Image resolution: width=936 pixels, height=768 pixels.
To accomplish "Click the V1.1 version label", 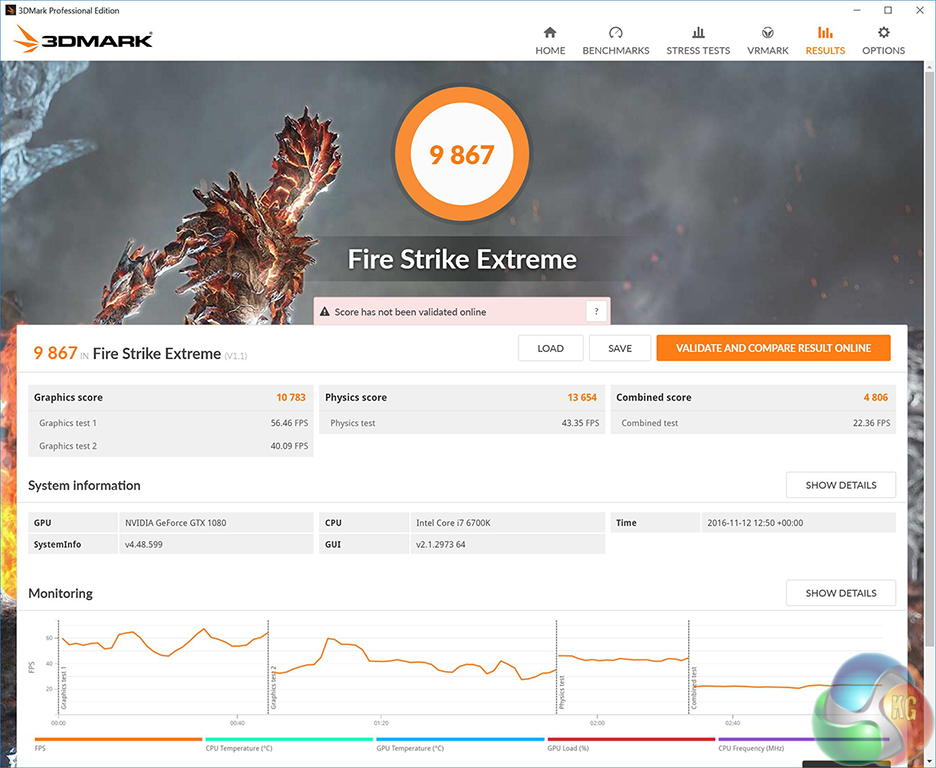I will (x=236, y=356).
